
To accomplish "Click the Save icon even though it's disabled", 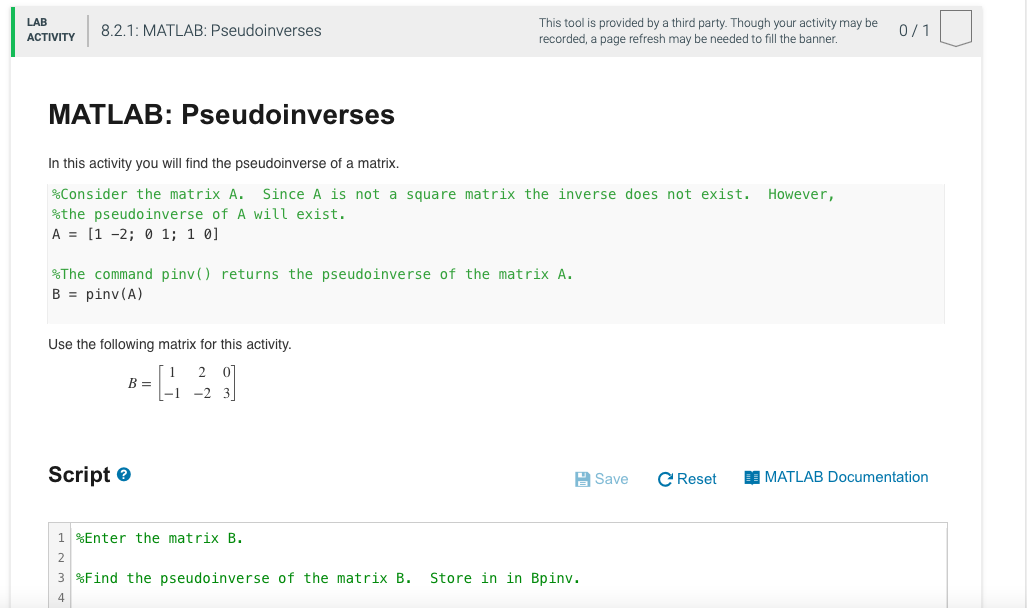I will (x=582, y=479).
